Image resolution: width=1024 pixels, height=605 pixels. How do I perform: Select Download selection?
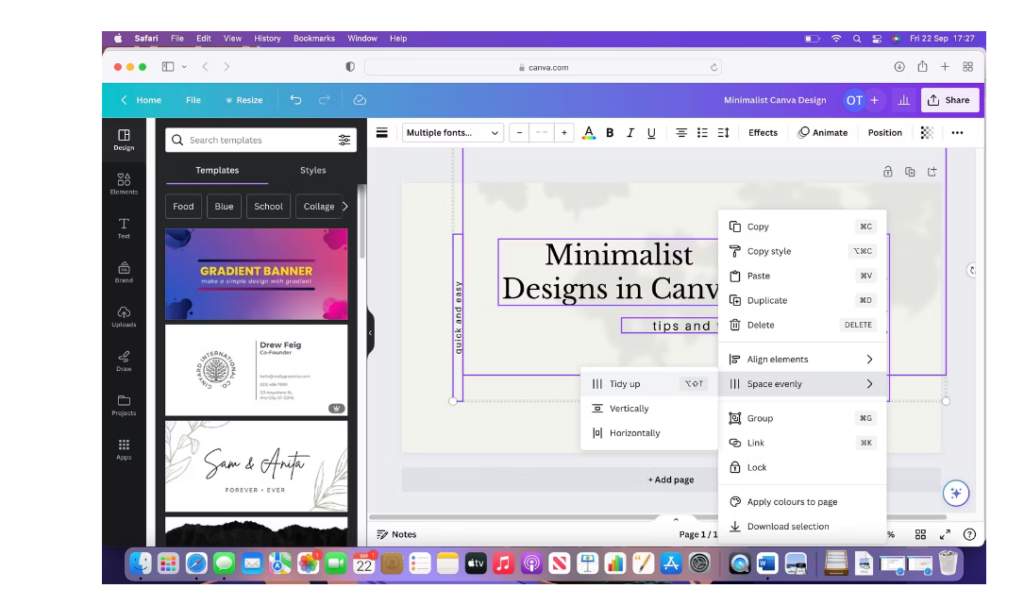click(802, 527)
